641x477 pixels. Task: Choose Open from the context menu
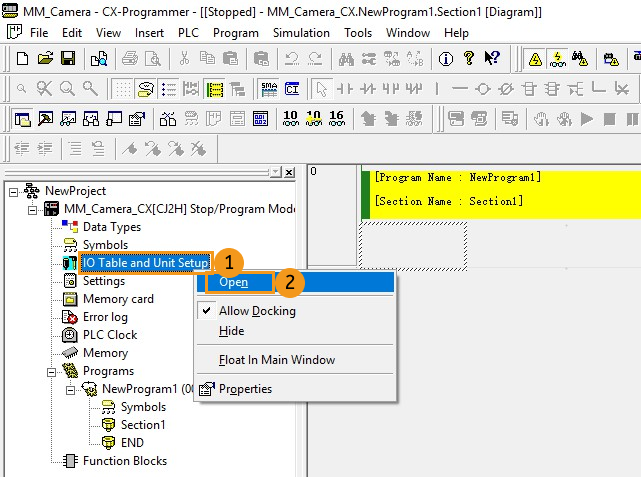tap(234, 282)
